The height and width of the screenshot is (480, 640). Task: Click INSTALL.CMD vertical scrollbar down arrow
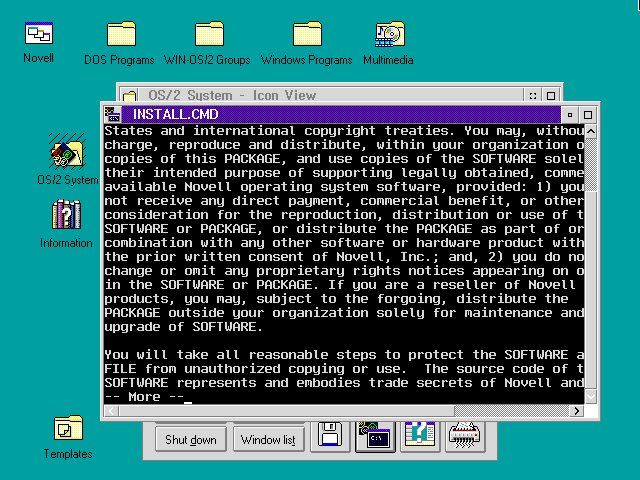click(x=591, y=396)
